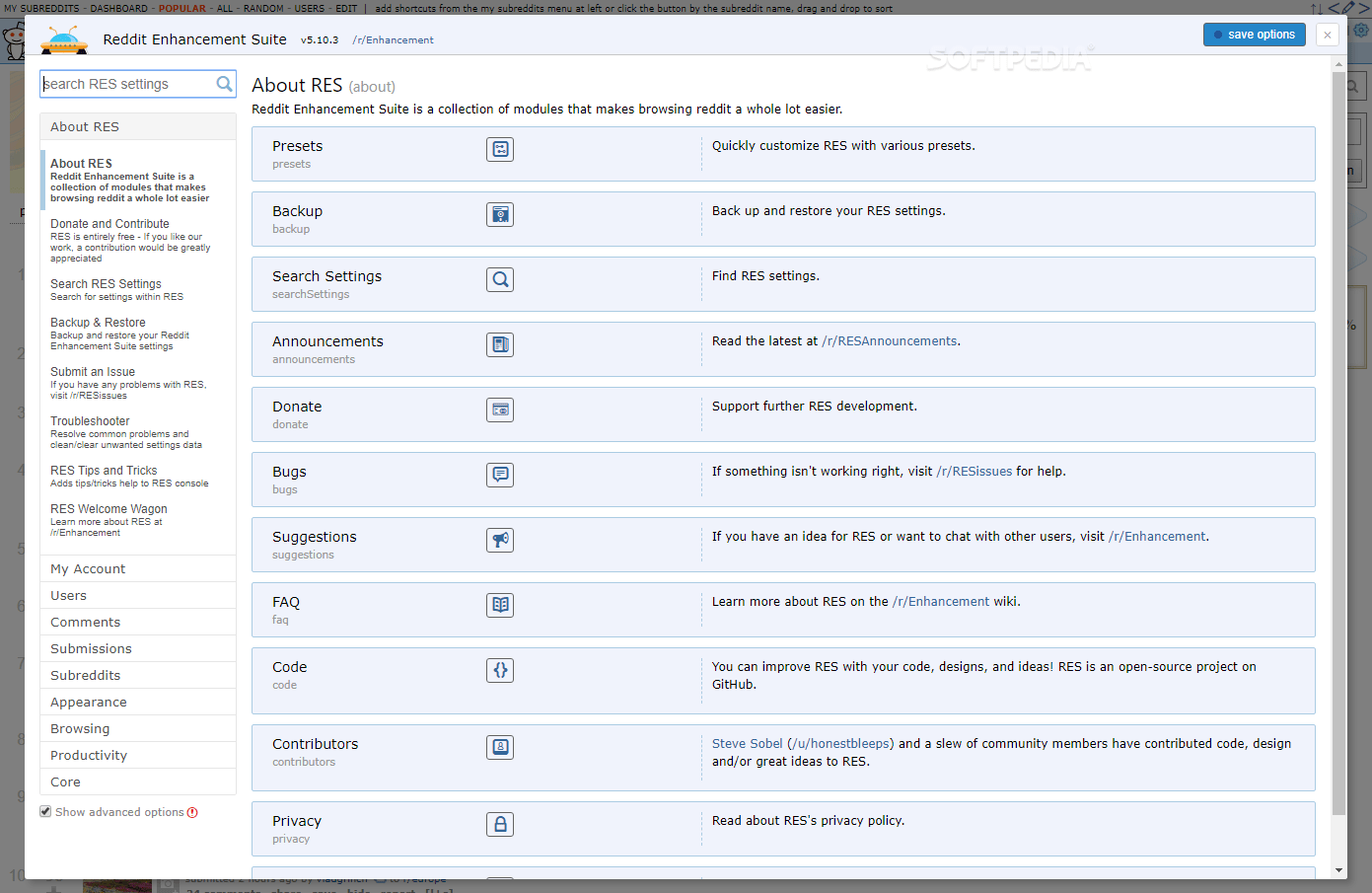Select Submit an Issue in sidebar
Screen dimensions: 1372x893
138,383
